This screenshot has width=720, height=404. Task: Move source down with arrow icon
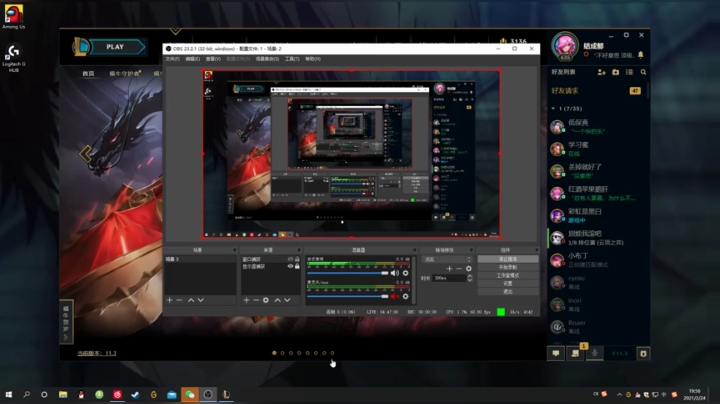287,300
